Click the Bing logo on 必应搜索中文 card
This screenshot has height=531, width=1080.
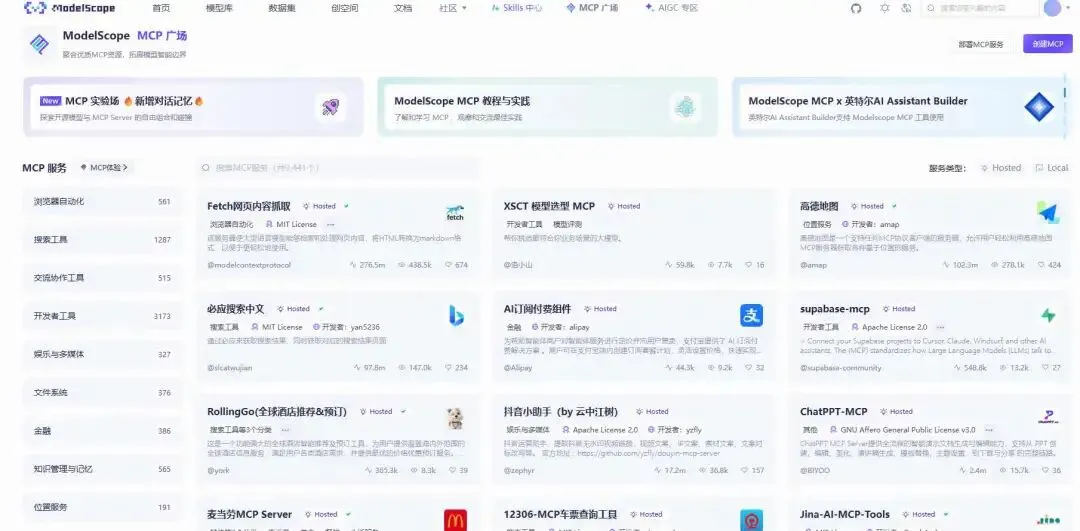click(455, 315)
